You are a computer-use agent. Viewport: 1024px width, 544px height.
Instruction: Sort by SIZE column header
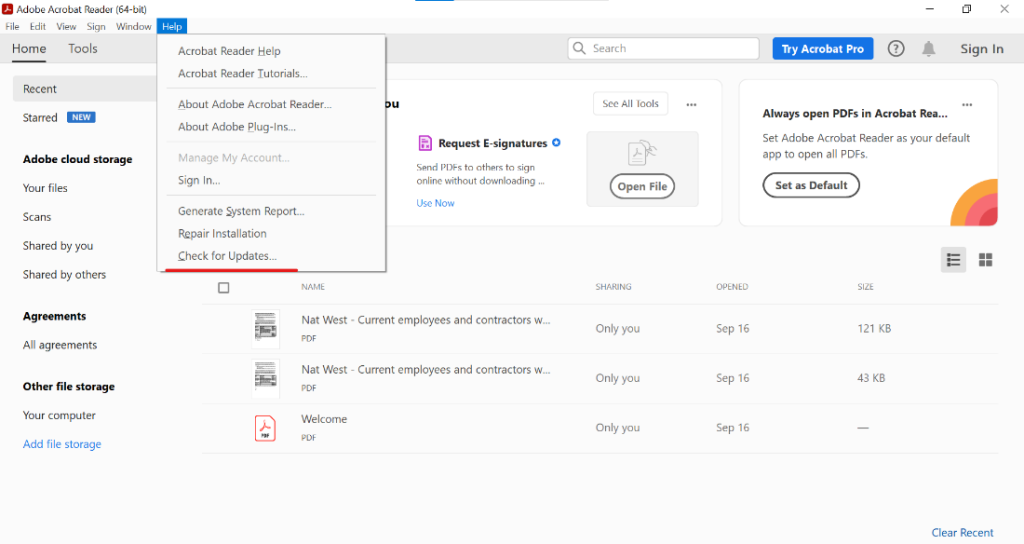tap(865, 287)
